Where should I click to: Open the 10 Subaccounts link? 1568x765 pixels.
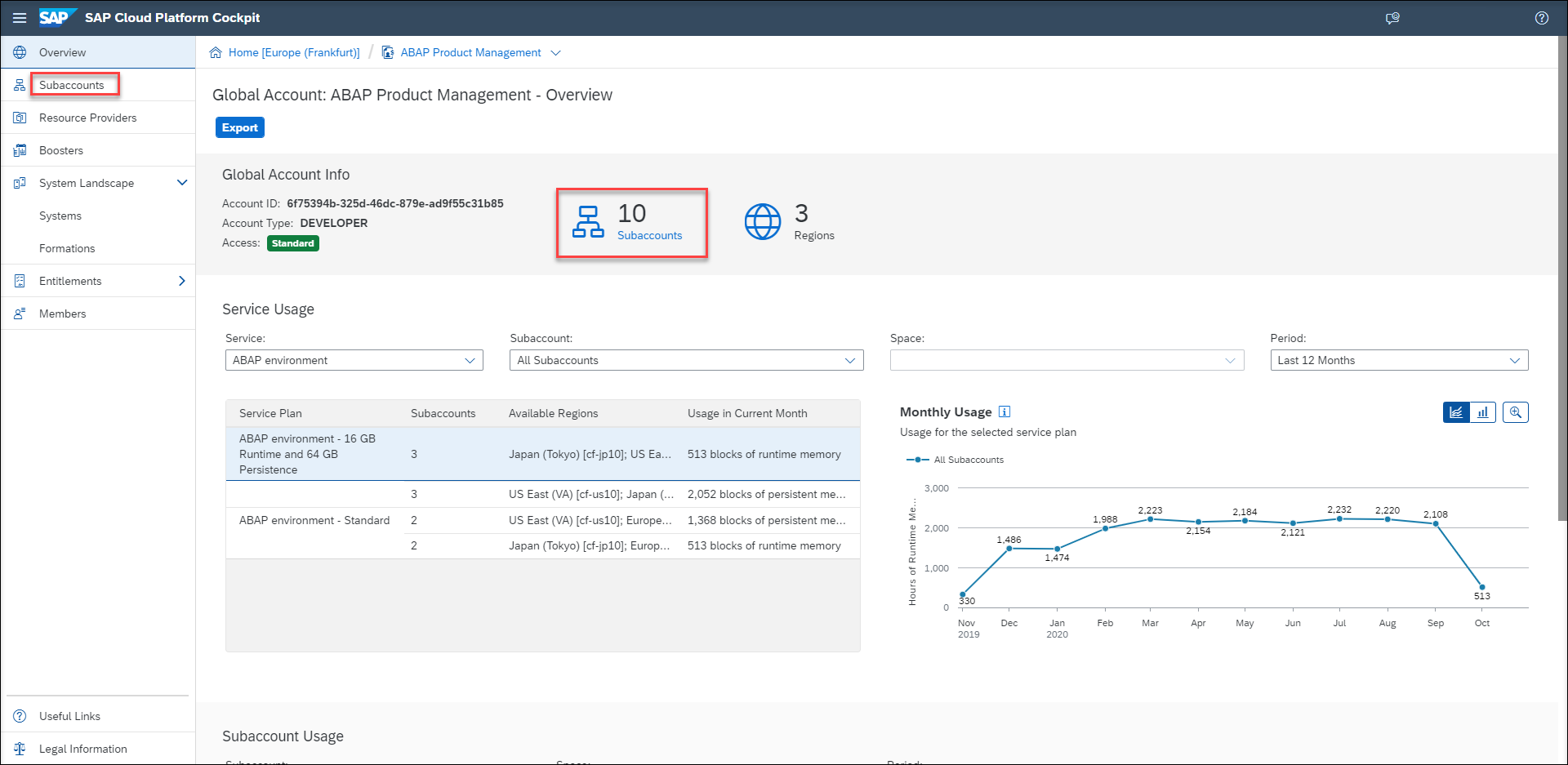(649, 235)
